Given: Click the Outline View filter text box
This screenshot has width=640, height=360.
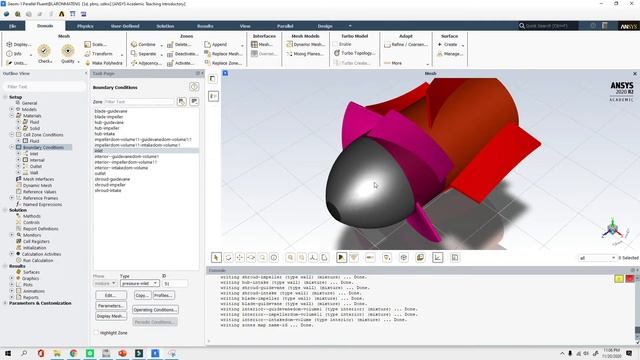Looking at the screenshot, I should coord(44,87).
